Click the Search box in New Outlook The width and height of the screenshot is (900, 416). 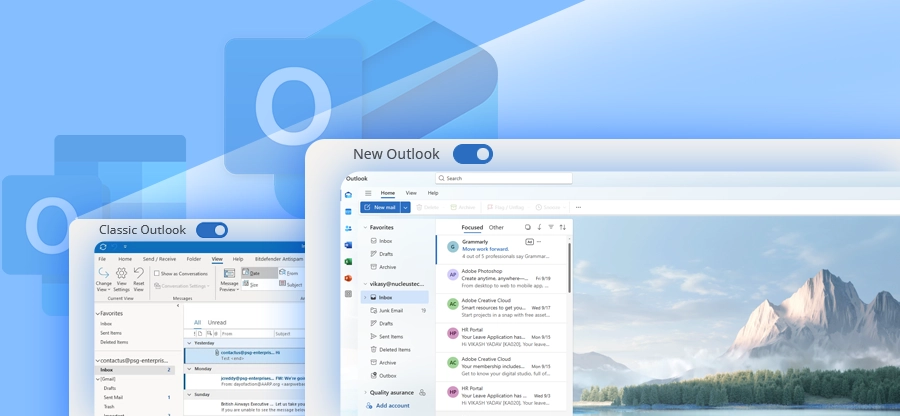[x=505, y=178]
